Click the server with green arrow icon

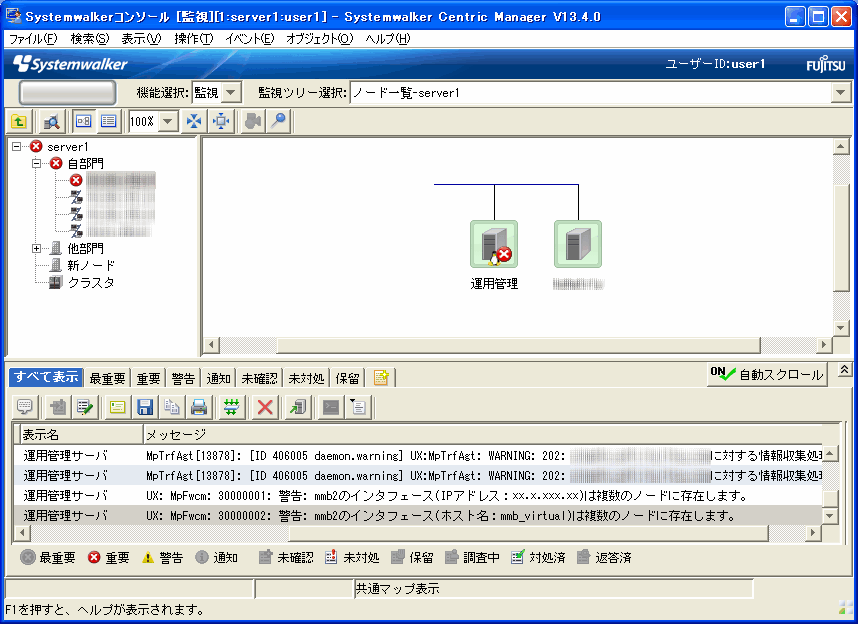pos(298,407)
